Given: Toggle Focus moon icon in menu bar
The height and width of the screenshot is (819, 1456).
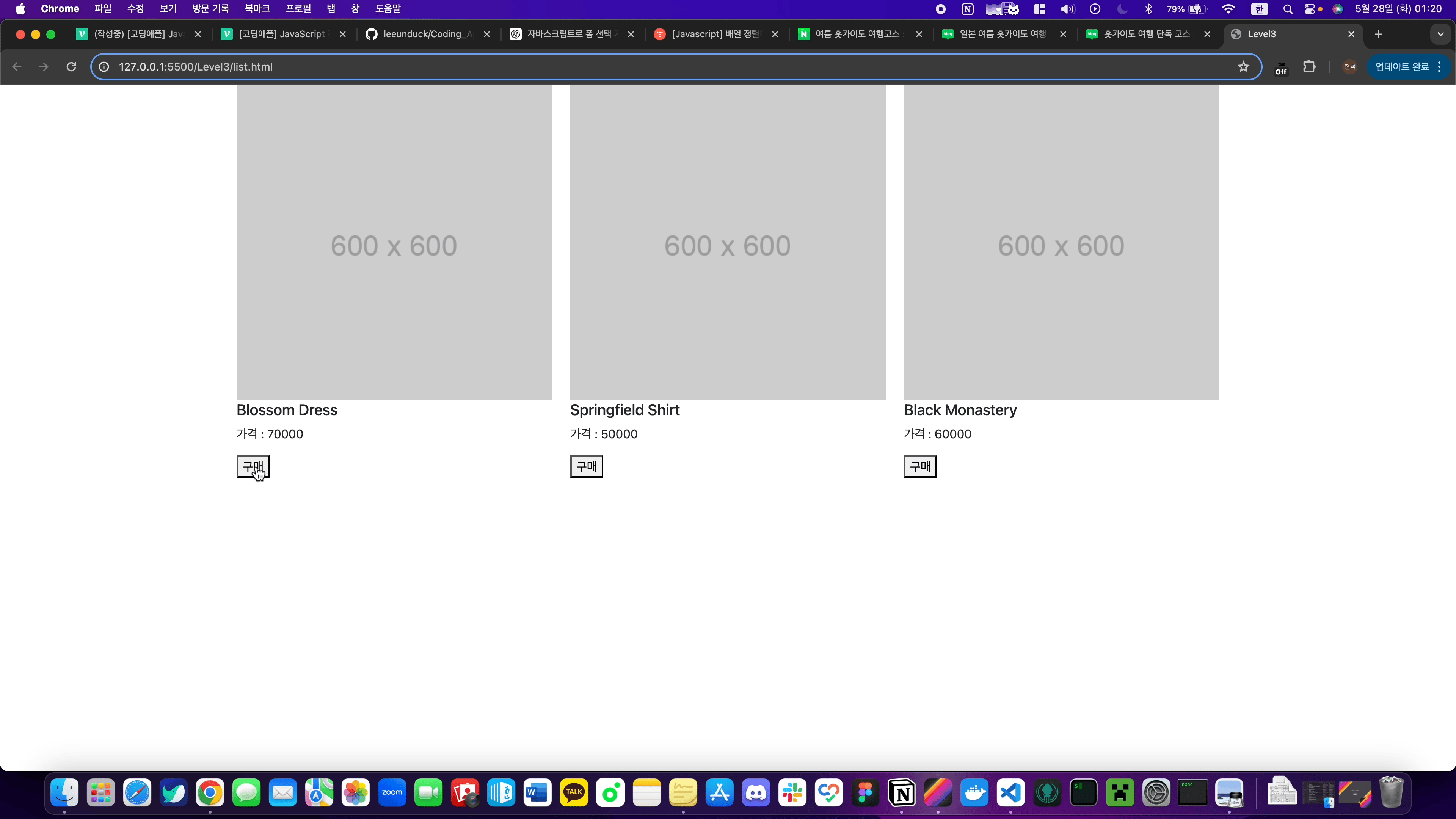Looking at the screenshot, I should pos(1122,8).
